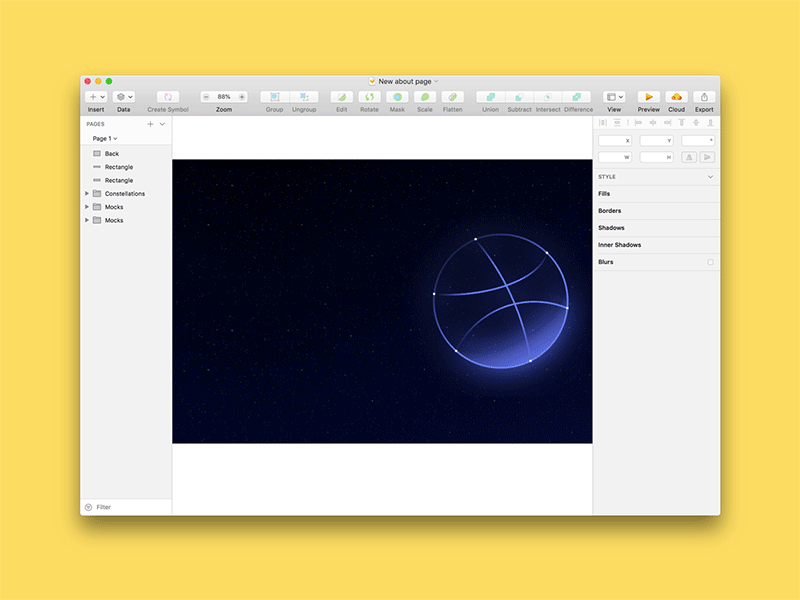Select the Edit tool icon
The image size is (800, 600).
click(342, 96)
